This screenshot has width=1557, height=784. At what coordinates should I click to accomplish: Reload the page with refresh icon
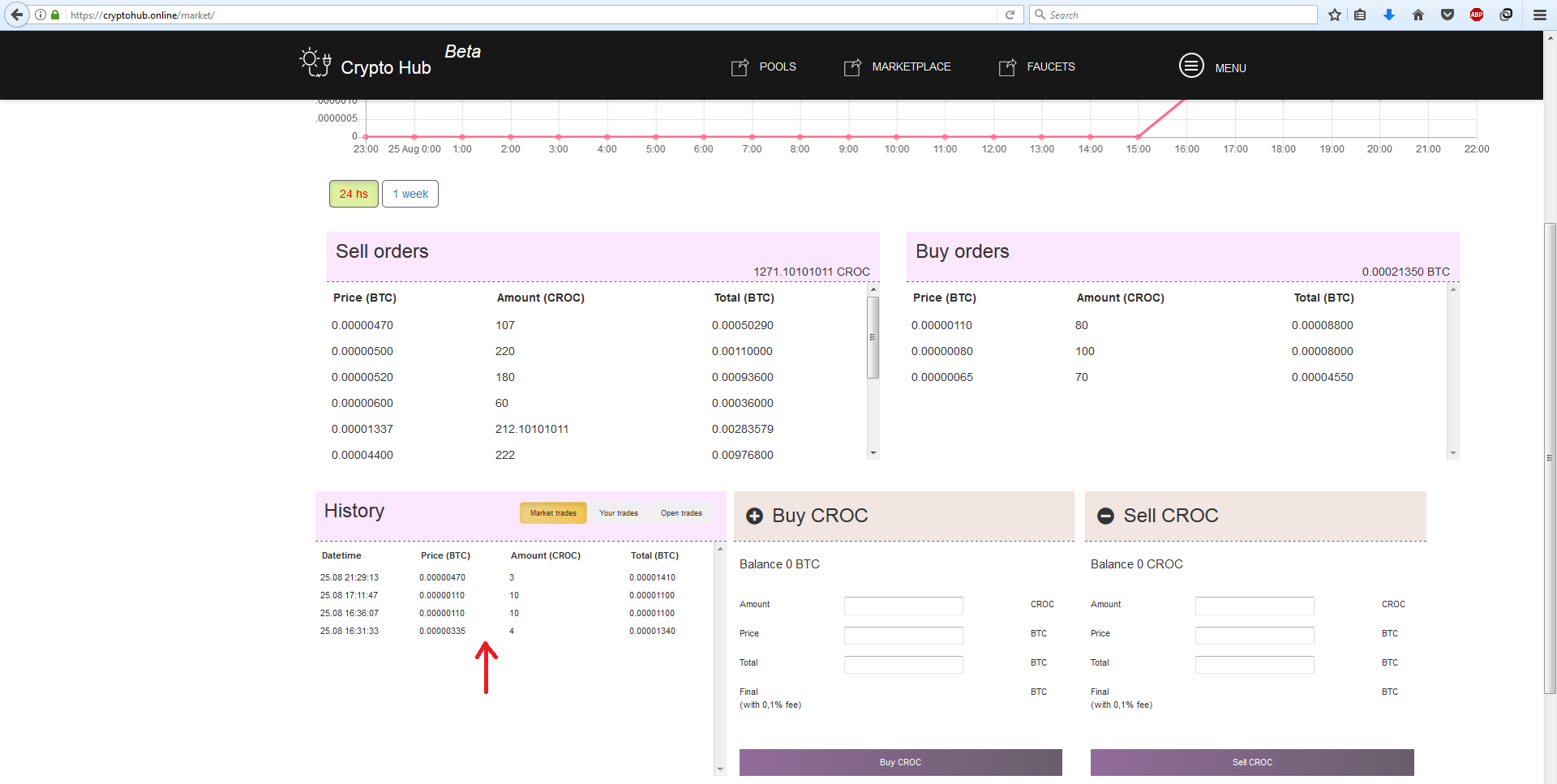point(1010,15)
